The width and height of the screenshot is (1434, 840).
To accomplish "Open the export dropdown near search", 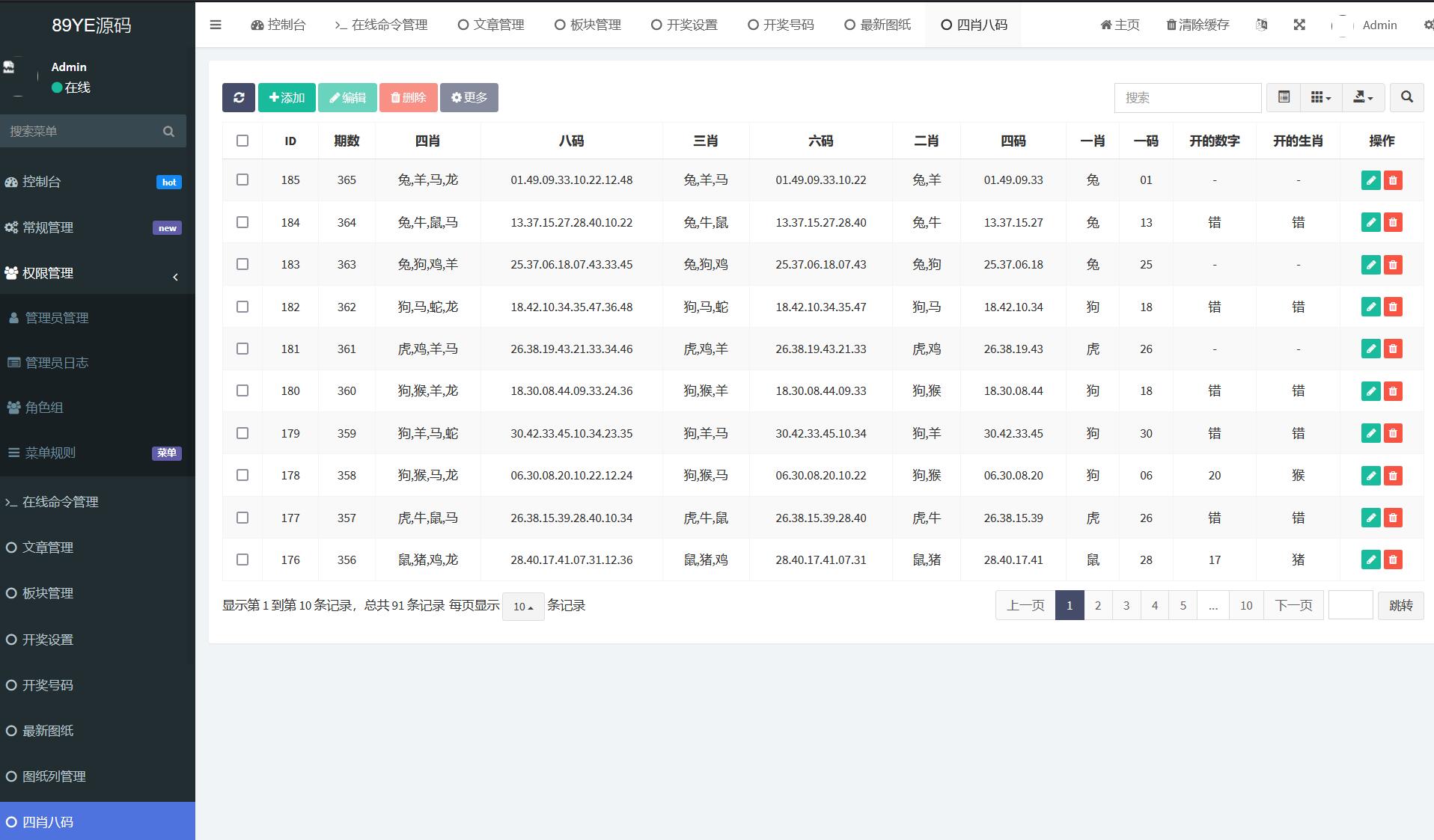I will (1363, 97).
